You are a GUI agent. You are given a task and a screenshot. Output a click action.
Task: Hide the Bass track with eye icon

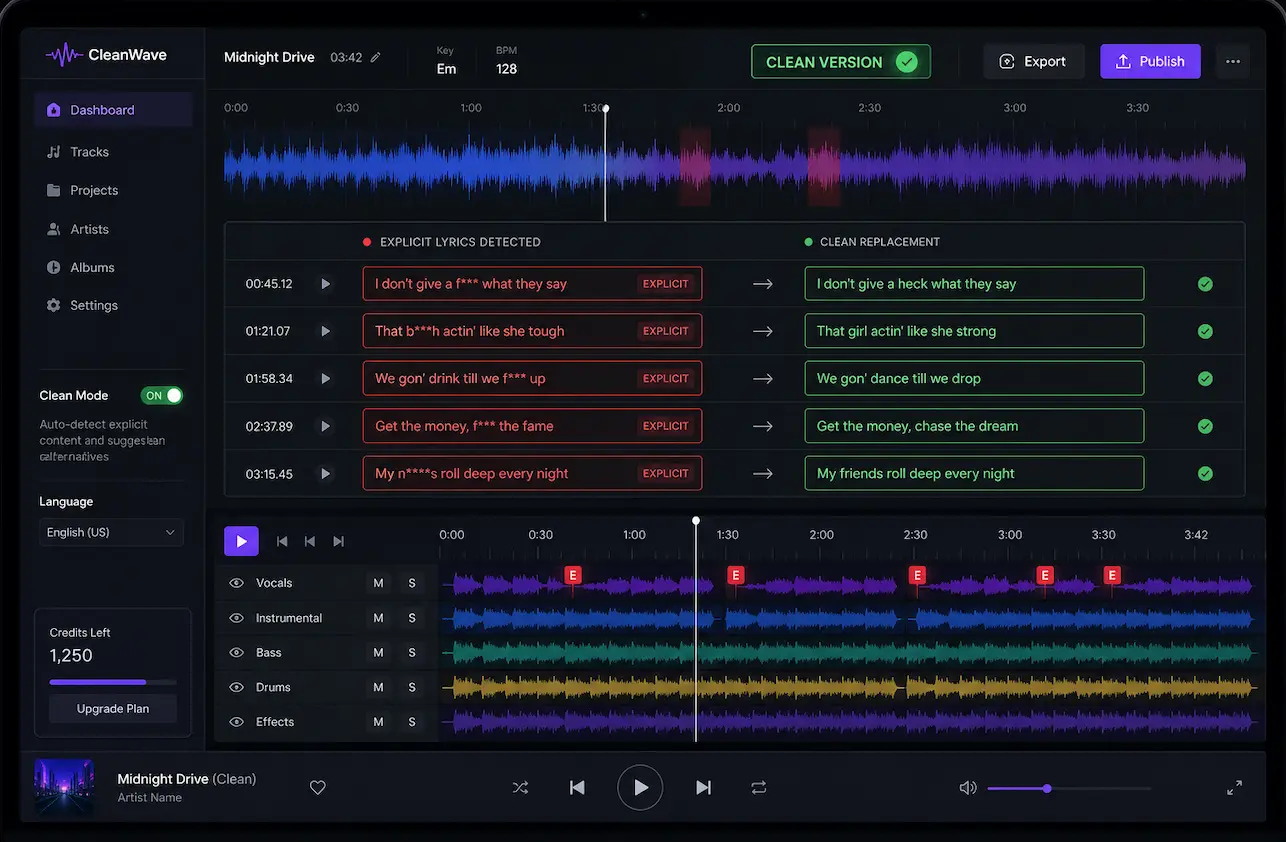click(237, 653)
